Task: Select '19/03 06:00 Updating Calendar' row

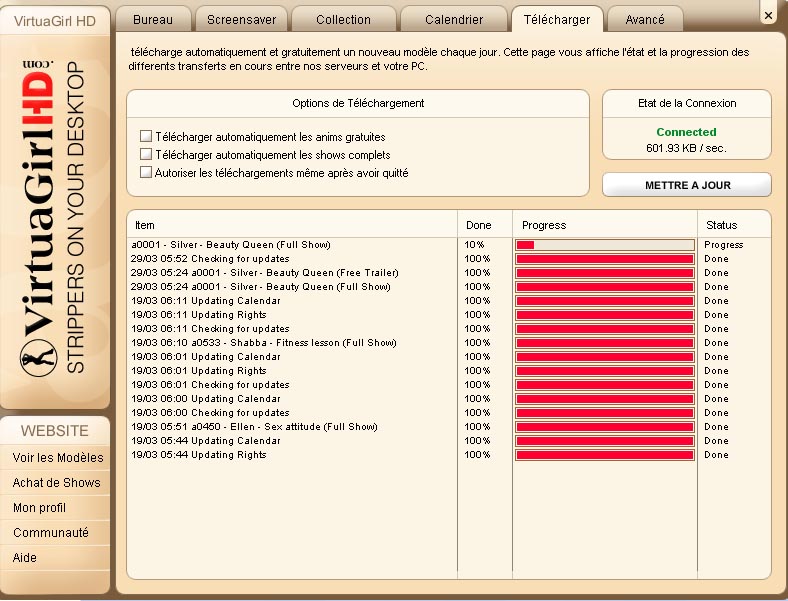Action: 448,399
